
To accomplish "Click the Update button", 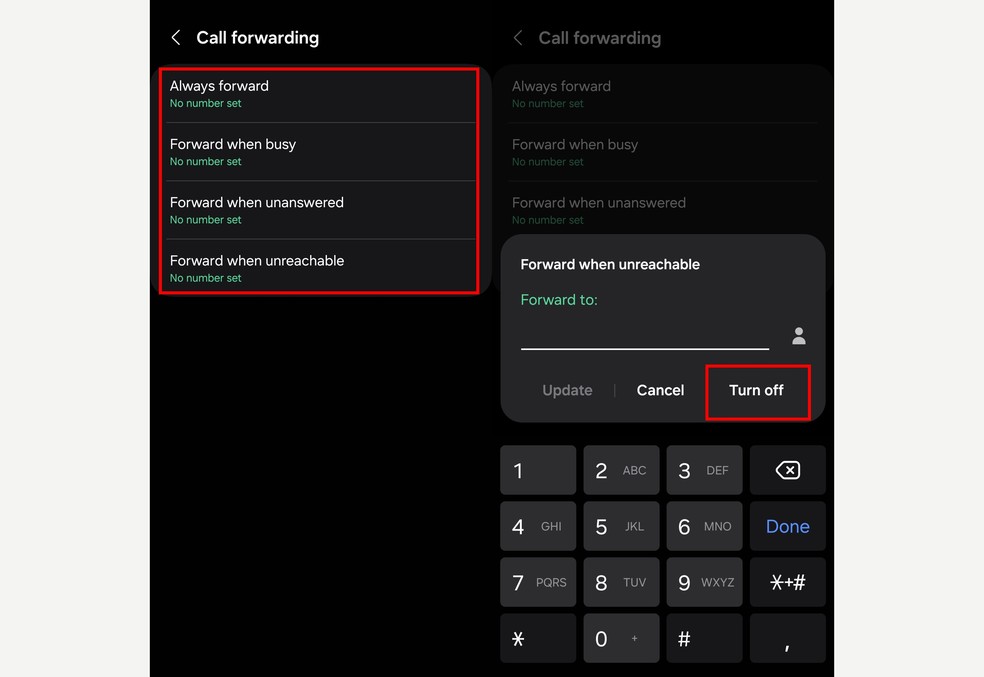I will pos(567,390).
